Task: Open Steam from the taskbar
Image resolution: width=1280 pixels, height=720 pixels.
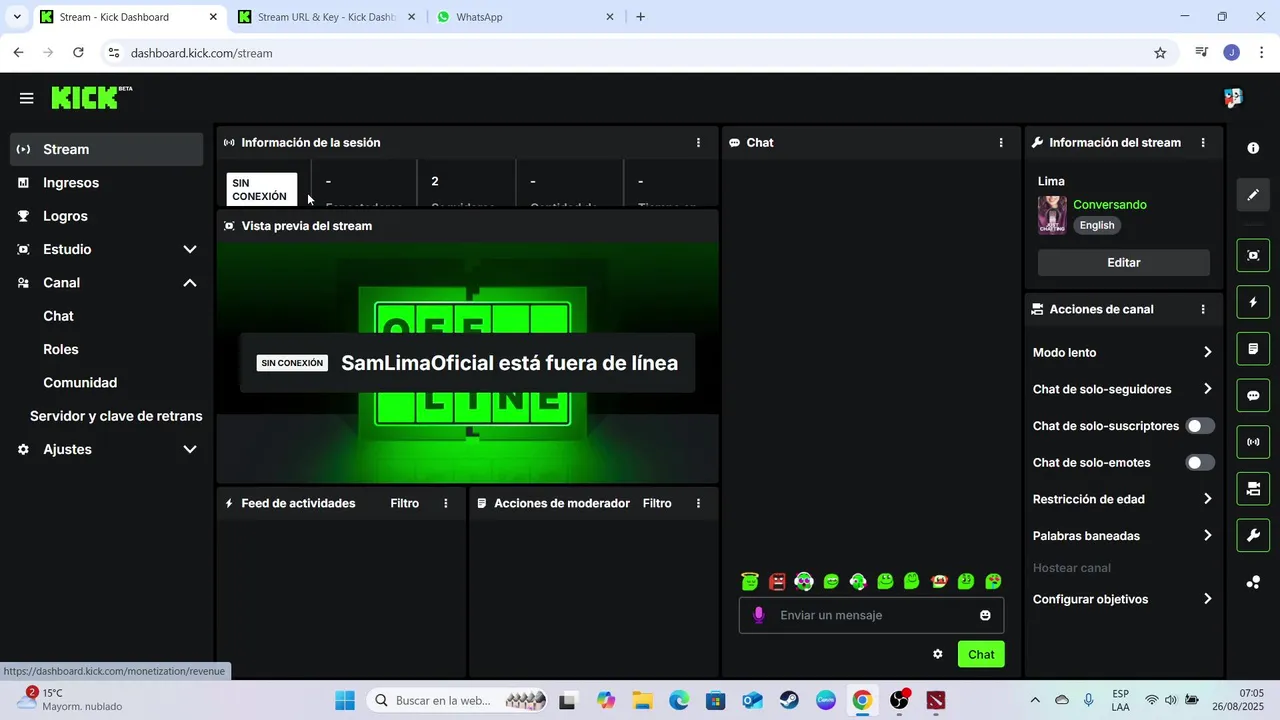Action: [x=789, y=701]
